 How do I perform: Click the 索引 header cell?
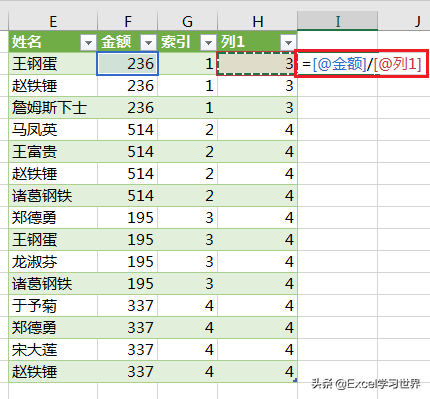pos(187,42)
